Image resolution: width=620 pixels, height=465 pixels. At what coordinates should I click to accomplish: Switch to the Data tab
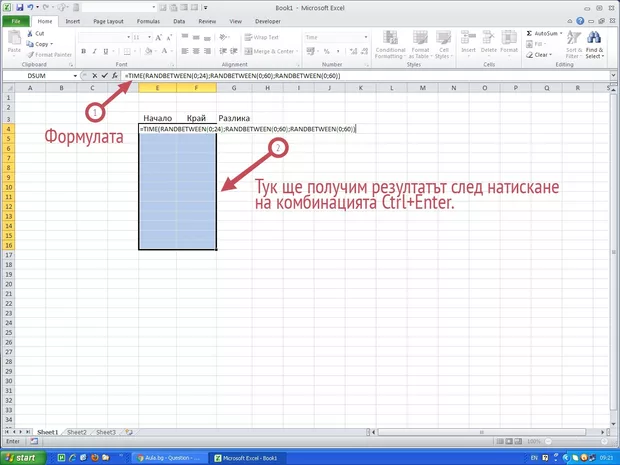(x=179, y=21)
